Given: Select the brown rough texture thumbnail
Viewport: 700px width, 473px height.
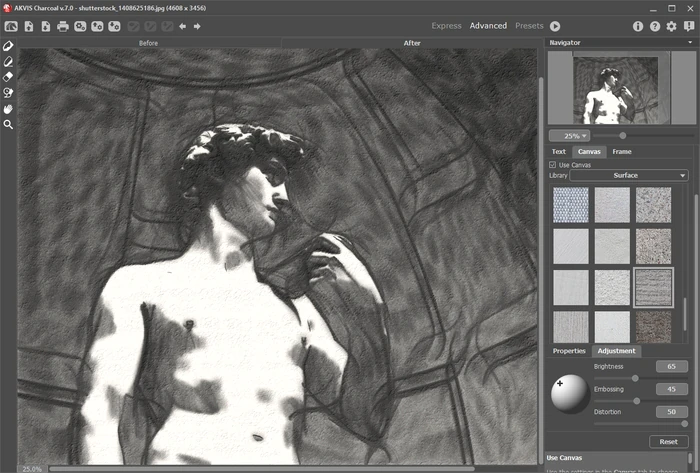Looking at the screenshot, I should (x=653, y=327).
